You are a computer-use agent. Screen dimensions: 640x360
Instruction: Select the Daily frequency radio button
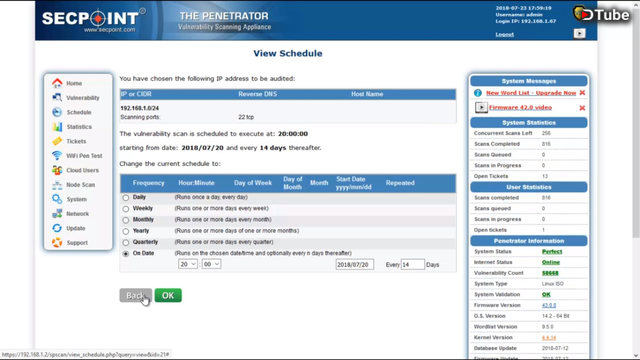126,198
